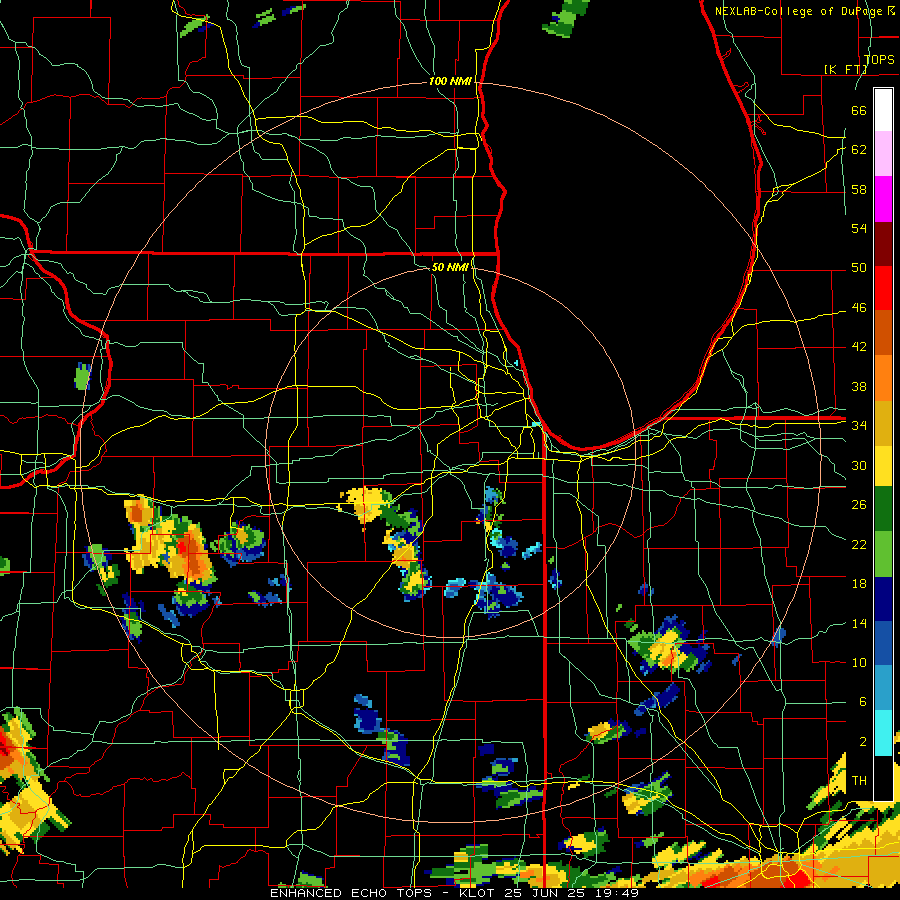The height and width of the screenshot is (900, 900).
Task: Pick the dark green legend color band
Action: [x=883, y=509]
